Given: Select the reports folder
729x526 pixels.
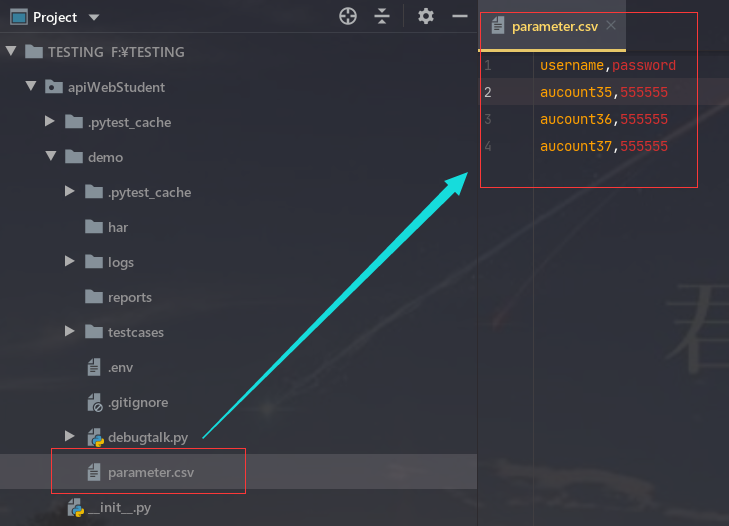Looking at the screenshot, I should click(x=129, y=297).
